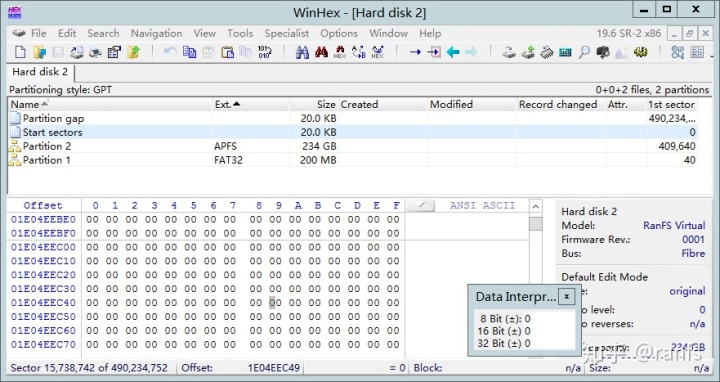This screenshot has height=382, width=720.
Task: Click the Replace Text A-to-B icon
Action: (359, 52)
